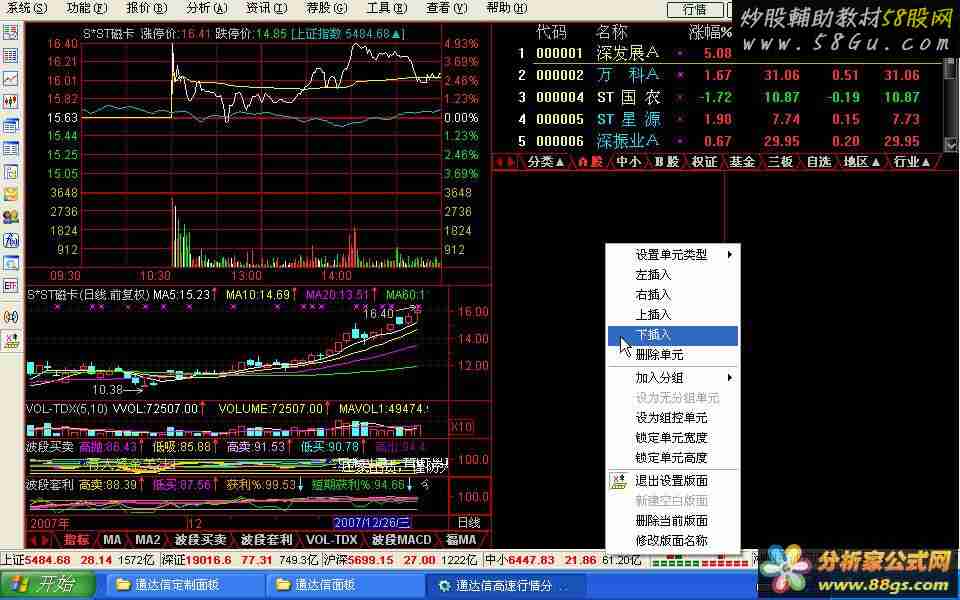
Task: Select 下插入 in the context menu
Action: pyautogui.click(x=672, y=335)
